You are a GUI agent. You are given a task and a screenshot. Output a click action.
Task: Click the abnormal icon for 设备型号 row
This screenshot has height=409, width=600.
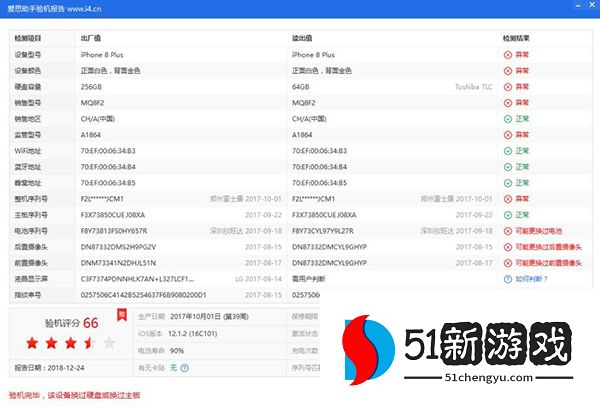coord(508,55)
